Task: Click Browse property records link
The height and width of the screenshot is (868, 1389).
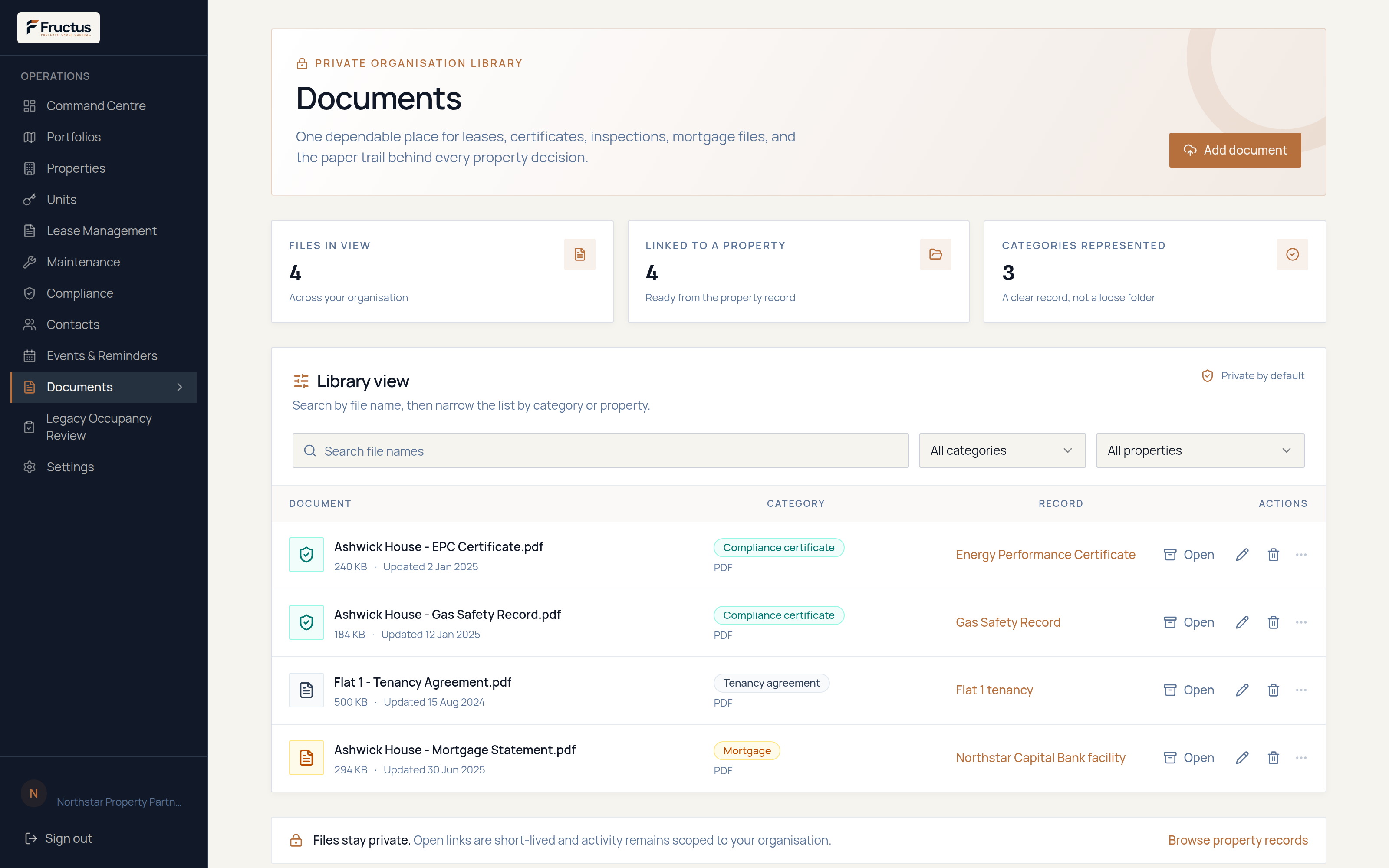Action: [x=1238, y=840]
